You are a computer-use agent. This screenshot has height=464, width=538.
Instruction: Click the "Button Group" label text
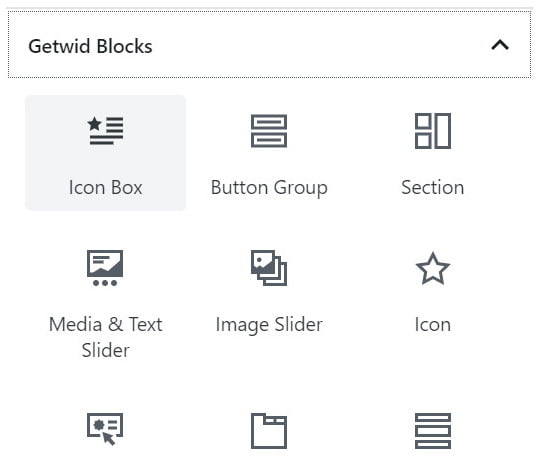pos(269,188)
